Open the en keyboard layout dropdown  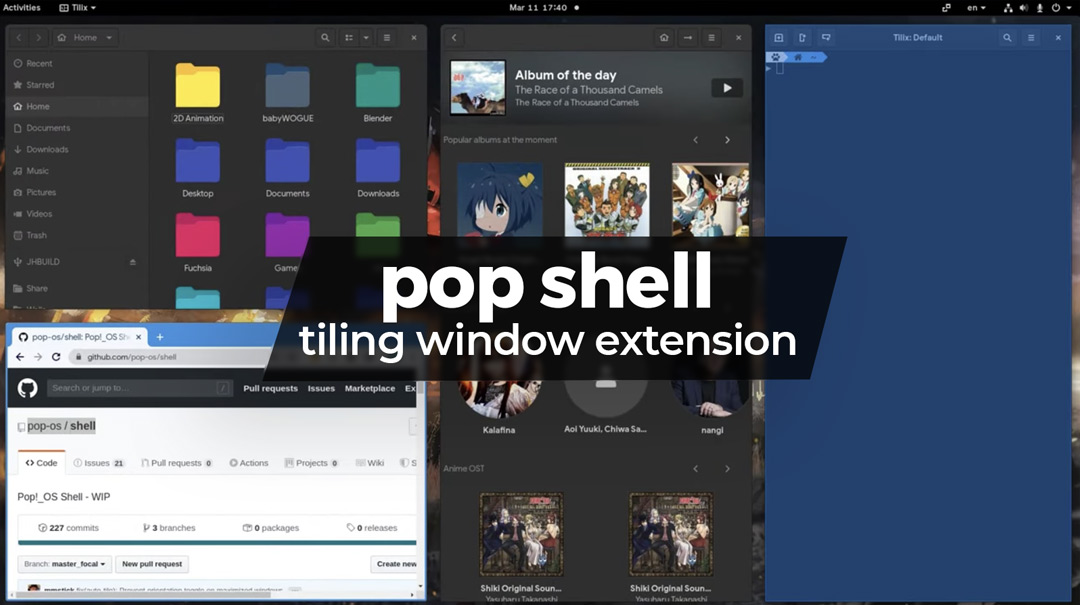coord(976,8)
